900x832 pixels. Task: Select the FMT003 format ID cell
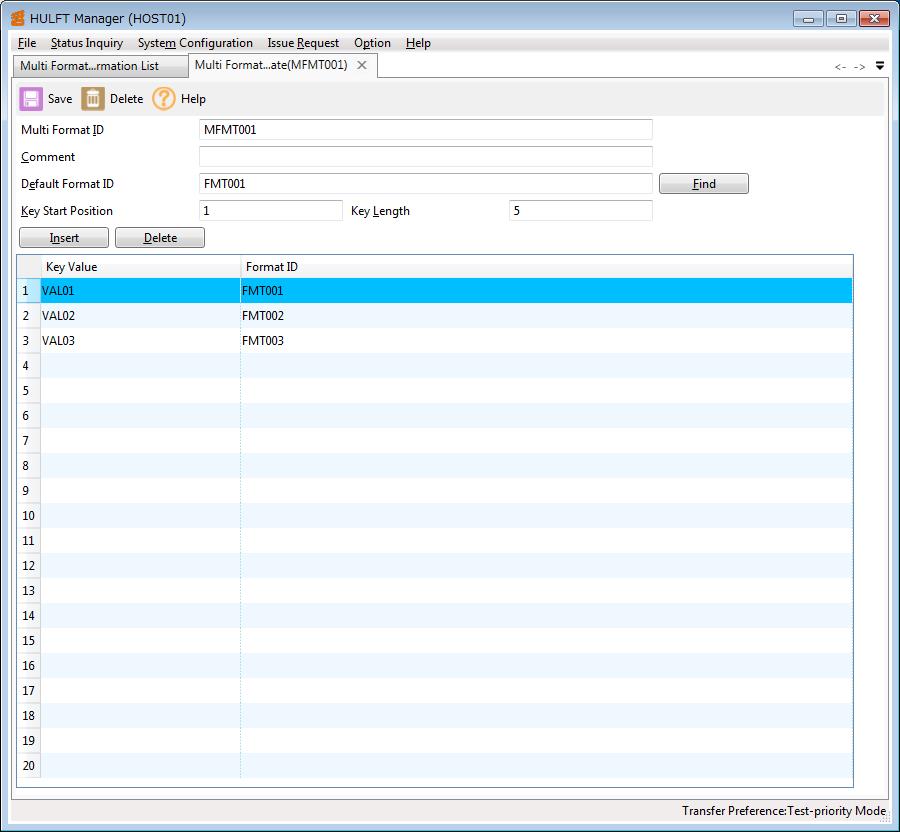(x=546, y=340)
